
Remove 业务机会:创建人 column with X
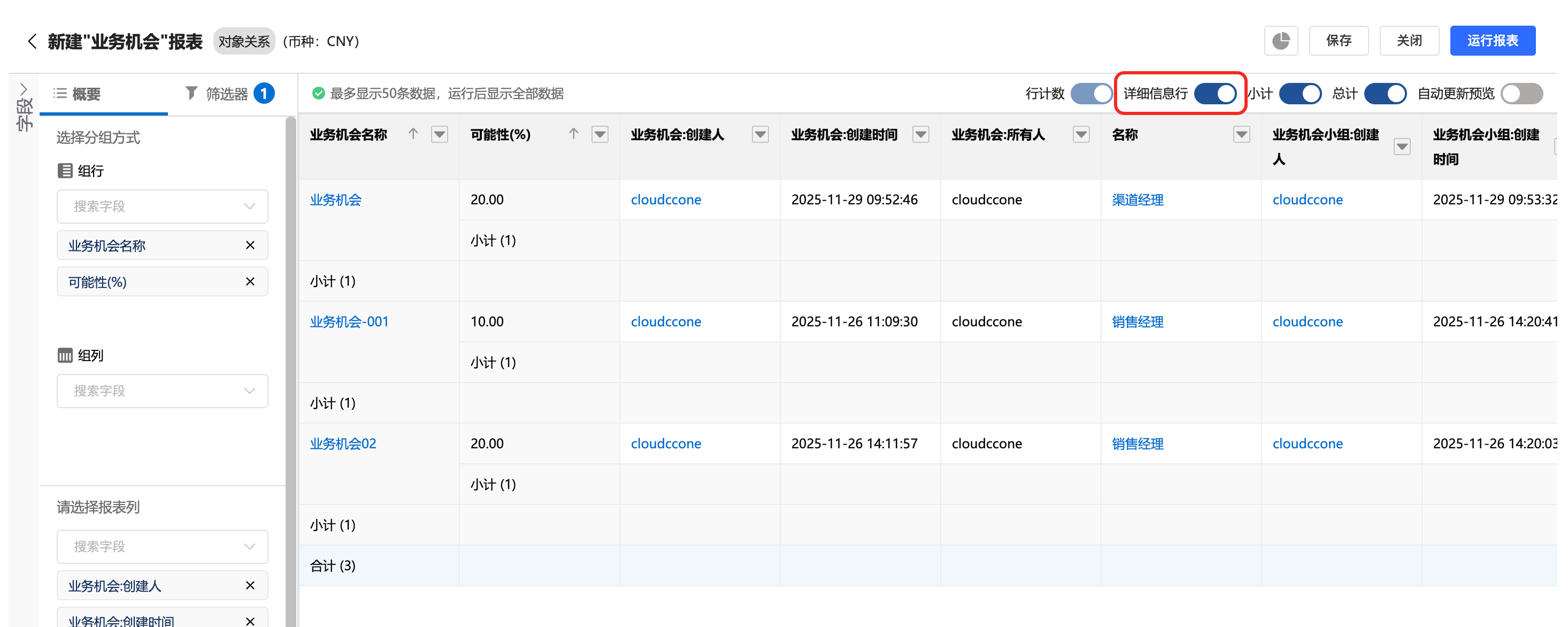250,586
